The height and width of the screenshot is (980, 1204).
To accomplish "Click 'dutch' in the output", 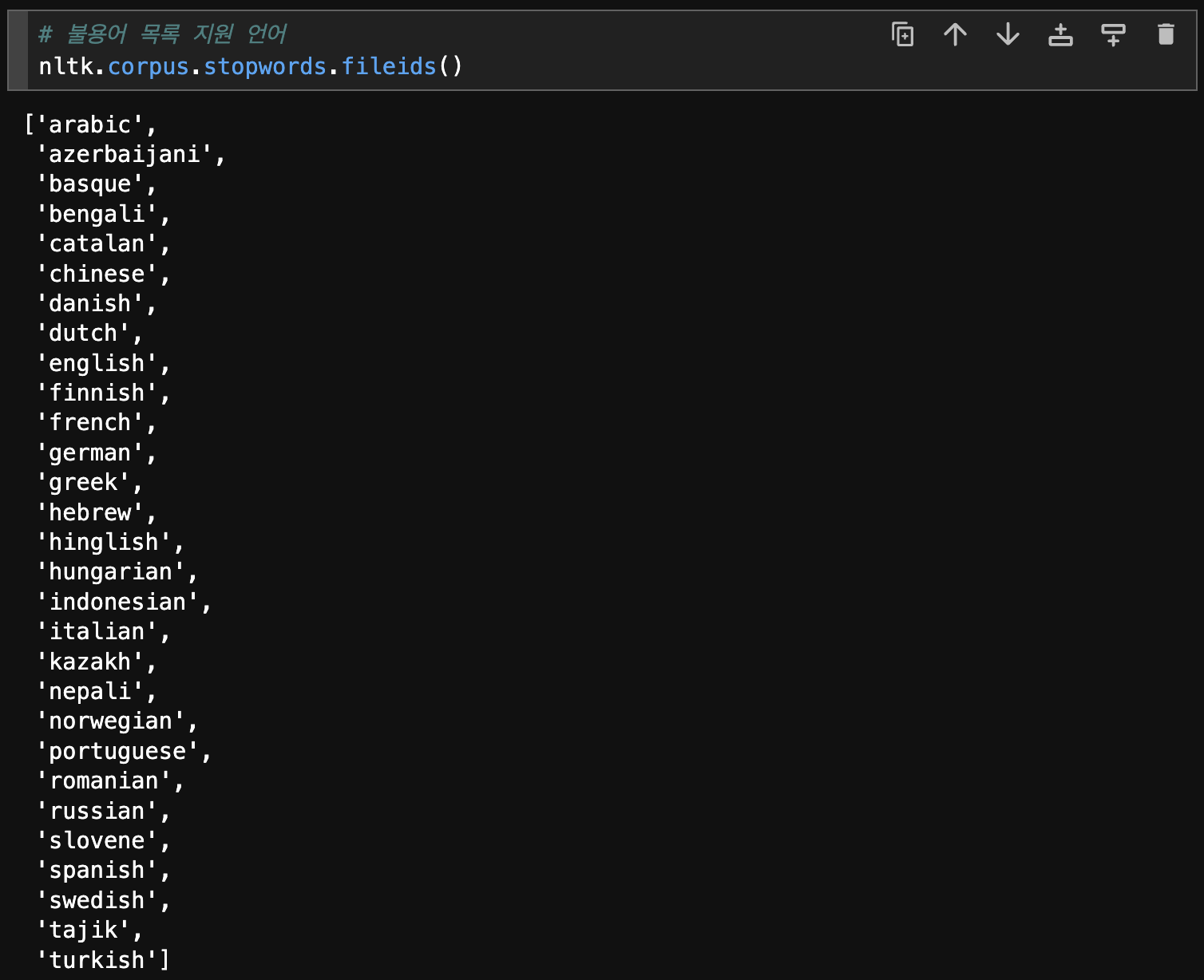I will [x=83, y=333].
